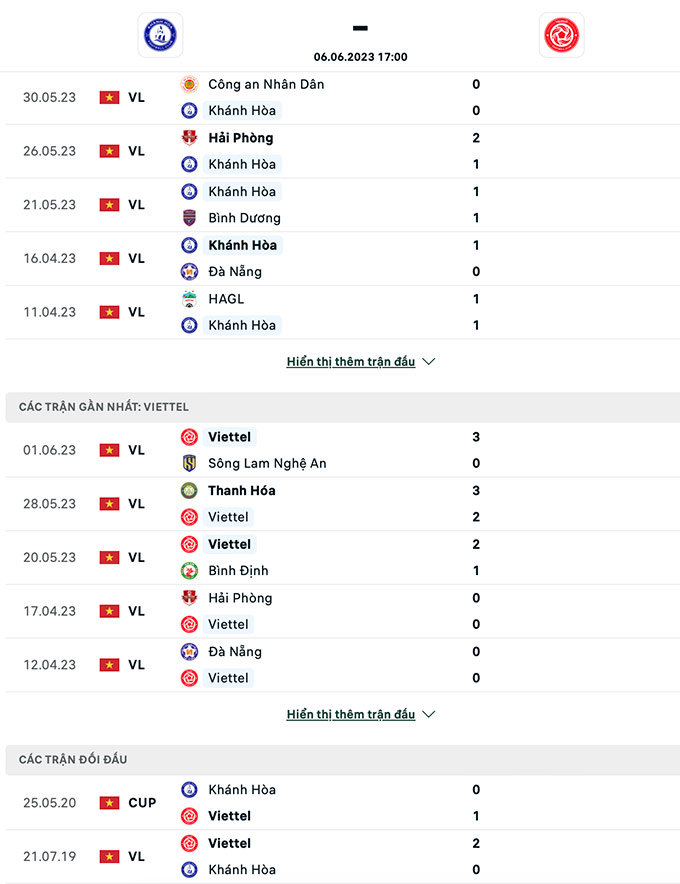Click the Thanh Hóa team logo

(189, 491)
